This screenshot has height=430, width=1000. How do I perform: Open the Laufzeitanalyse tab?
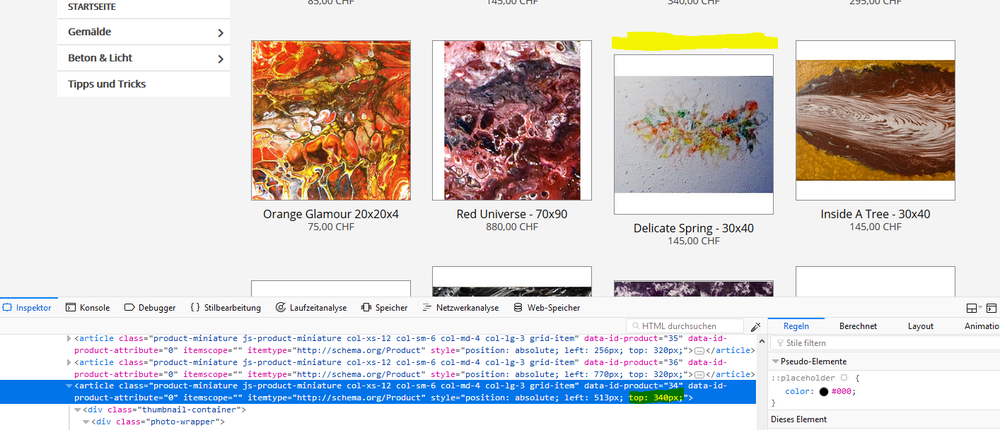tap(311, 308)
